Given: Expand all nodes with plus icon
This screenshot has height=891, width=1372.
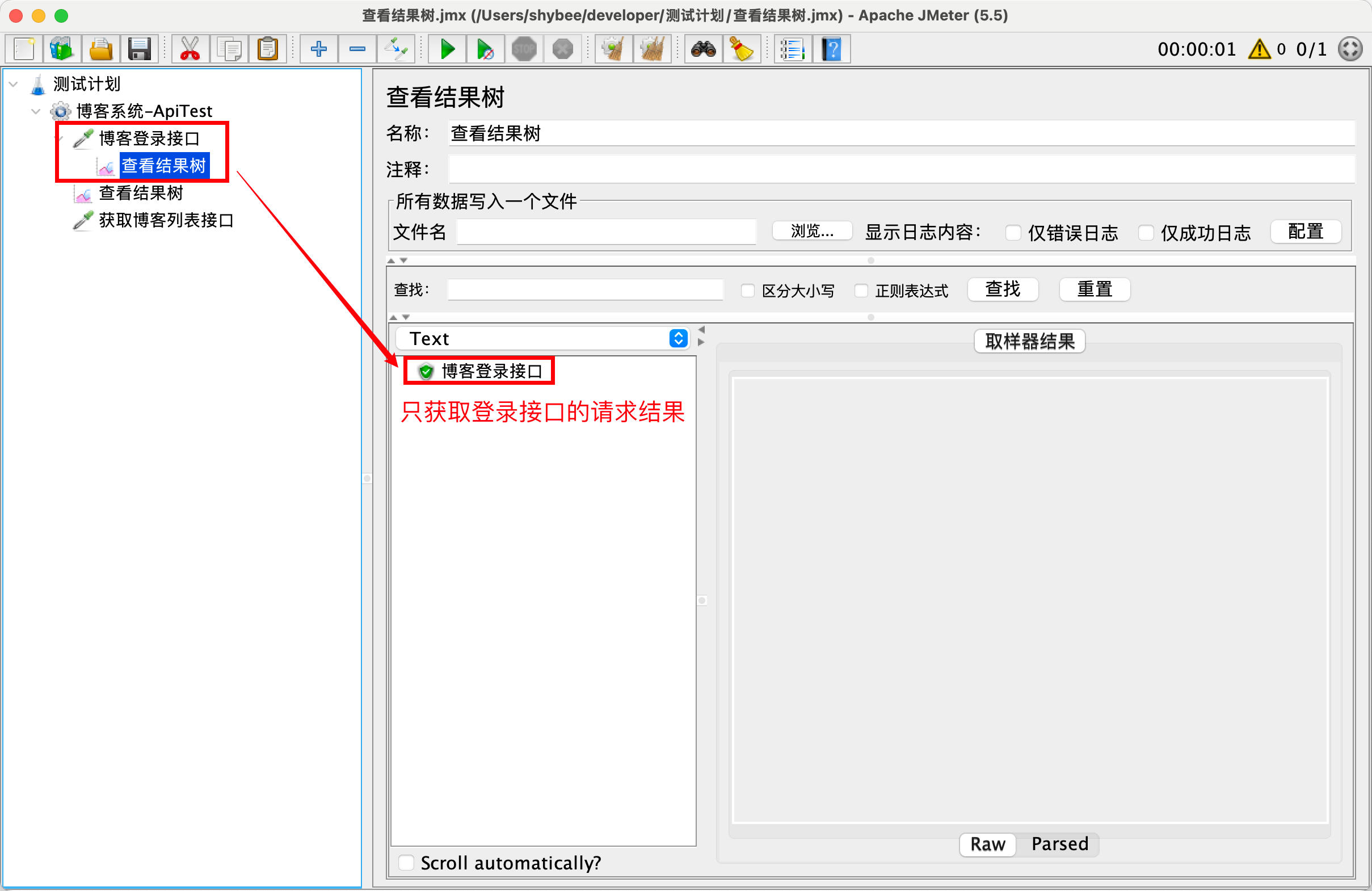Looking at the screenshot, I should [319, 49].
